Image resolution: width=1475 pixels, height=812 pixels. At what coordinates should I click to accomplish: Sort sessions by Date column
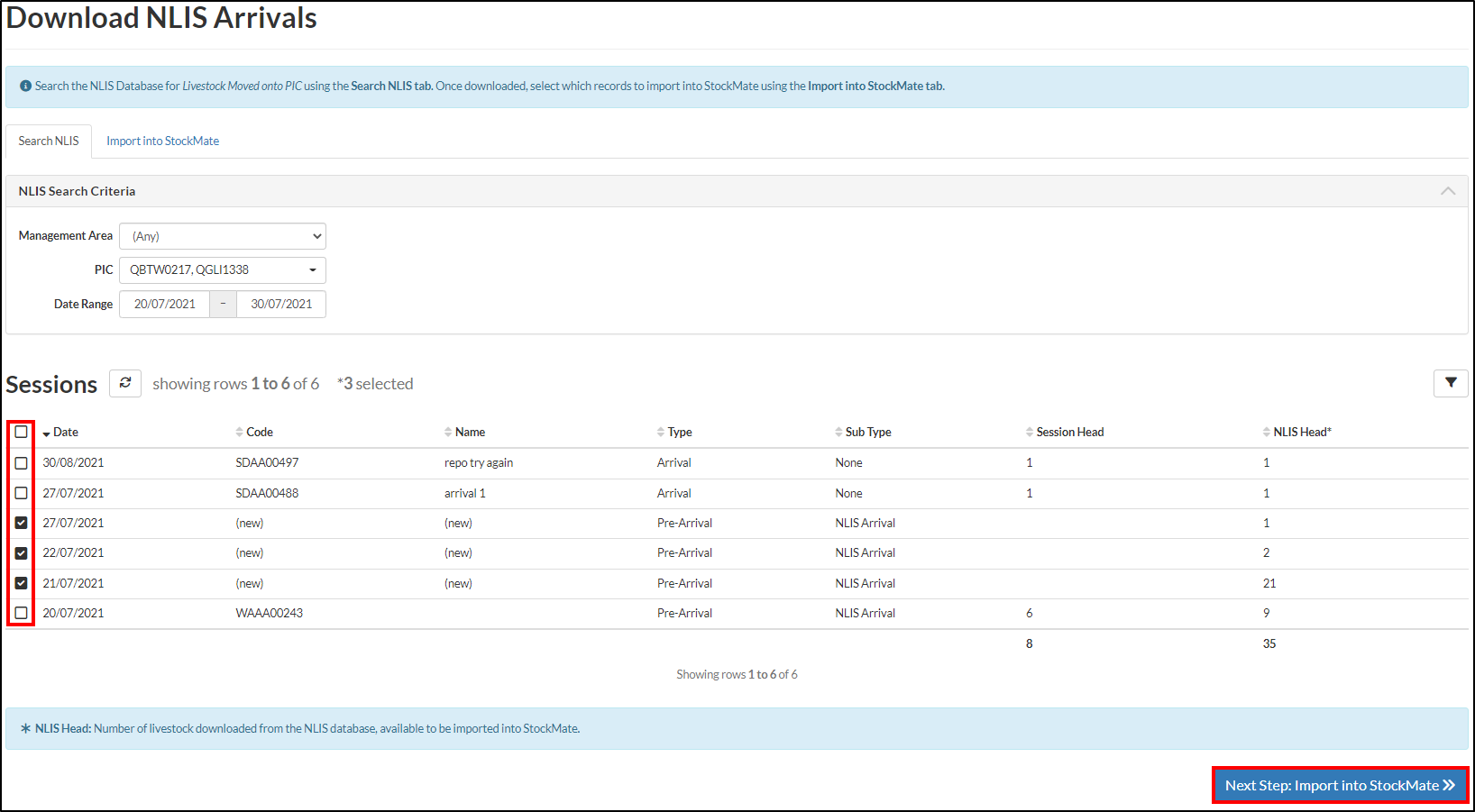click(60, 433)
